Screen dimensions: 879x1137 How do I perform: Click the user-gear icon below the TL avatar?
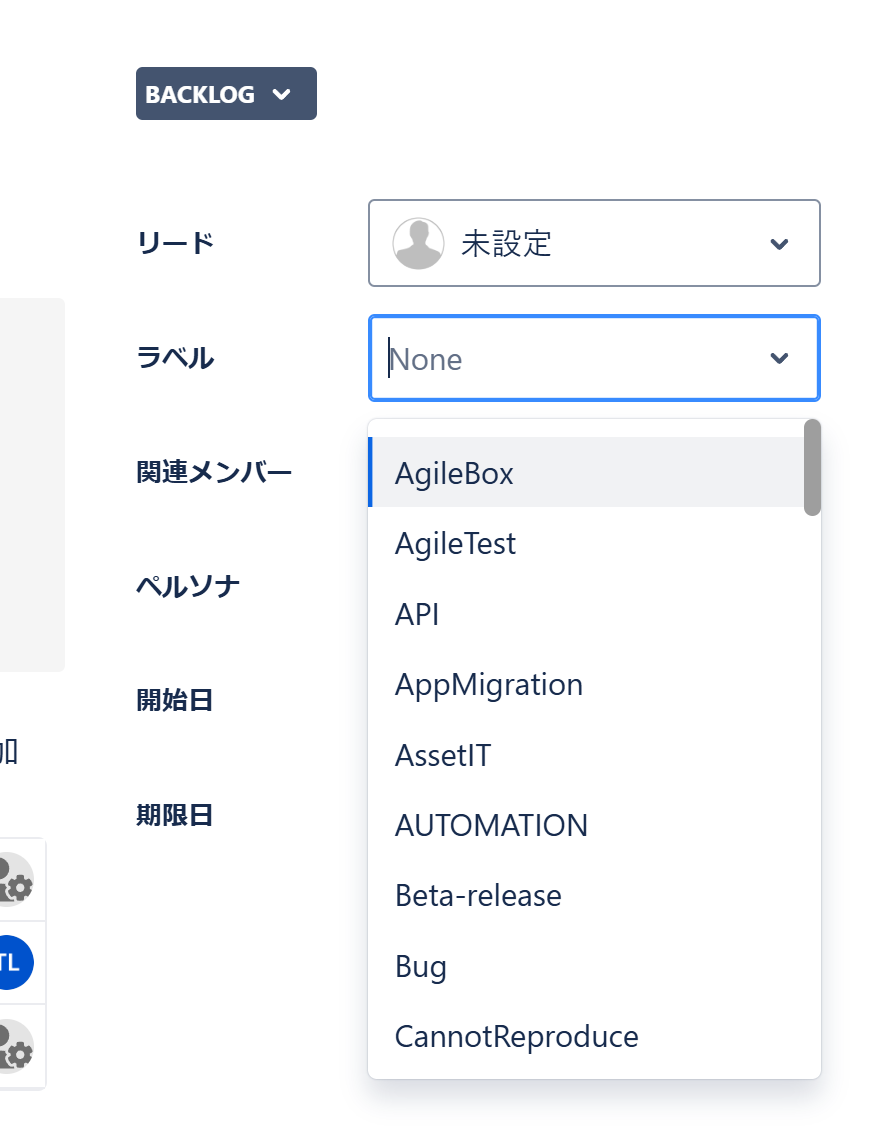pyautogui.click(x=14, y=1046)
